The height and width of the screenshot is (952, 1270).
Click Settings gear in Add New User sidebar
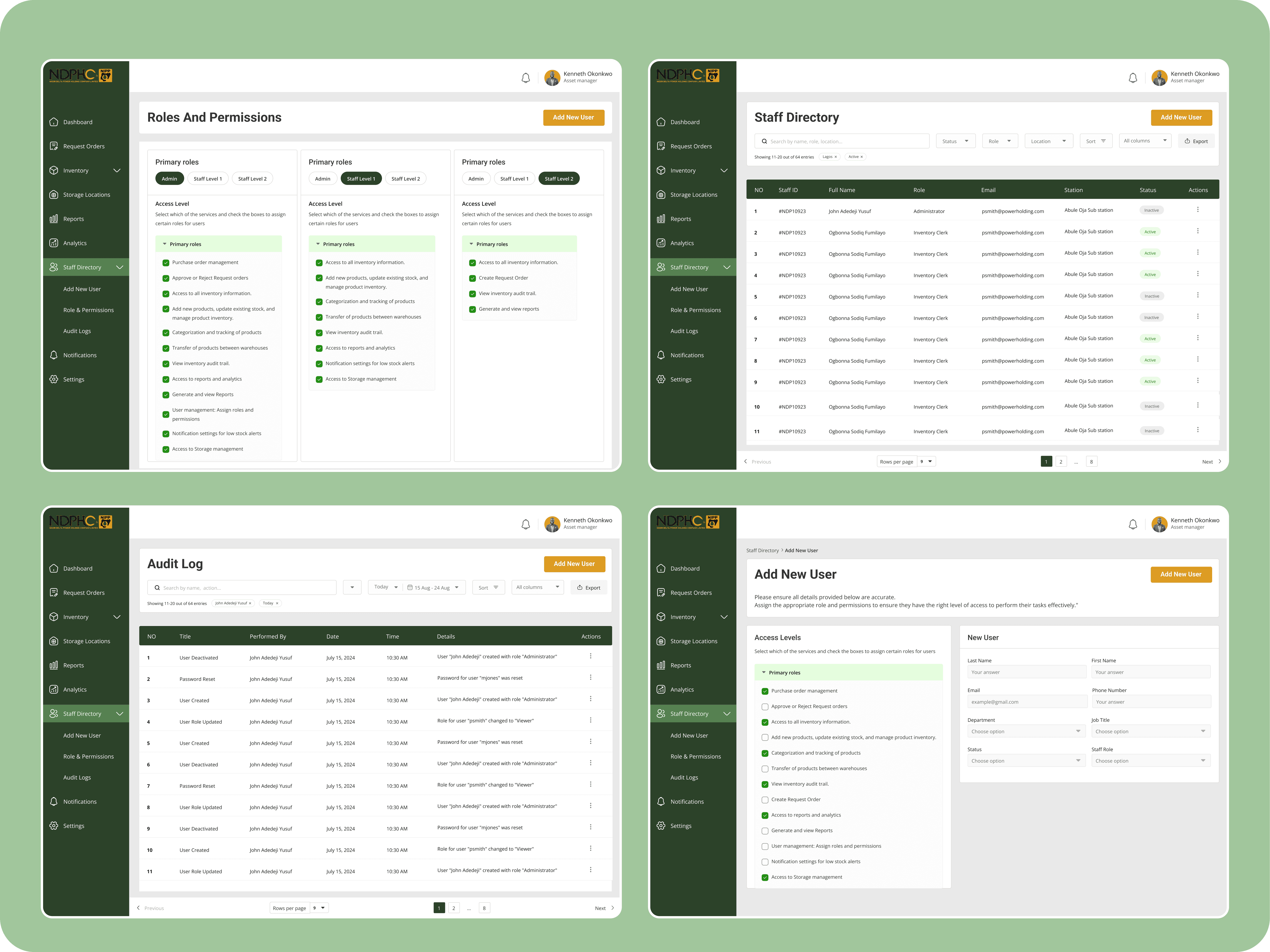(661, 826)
